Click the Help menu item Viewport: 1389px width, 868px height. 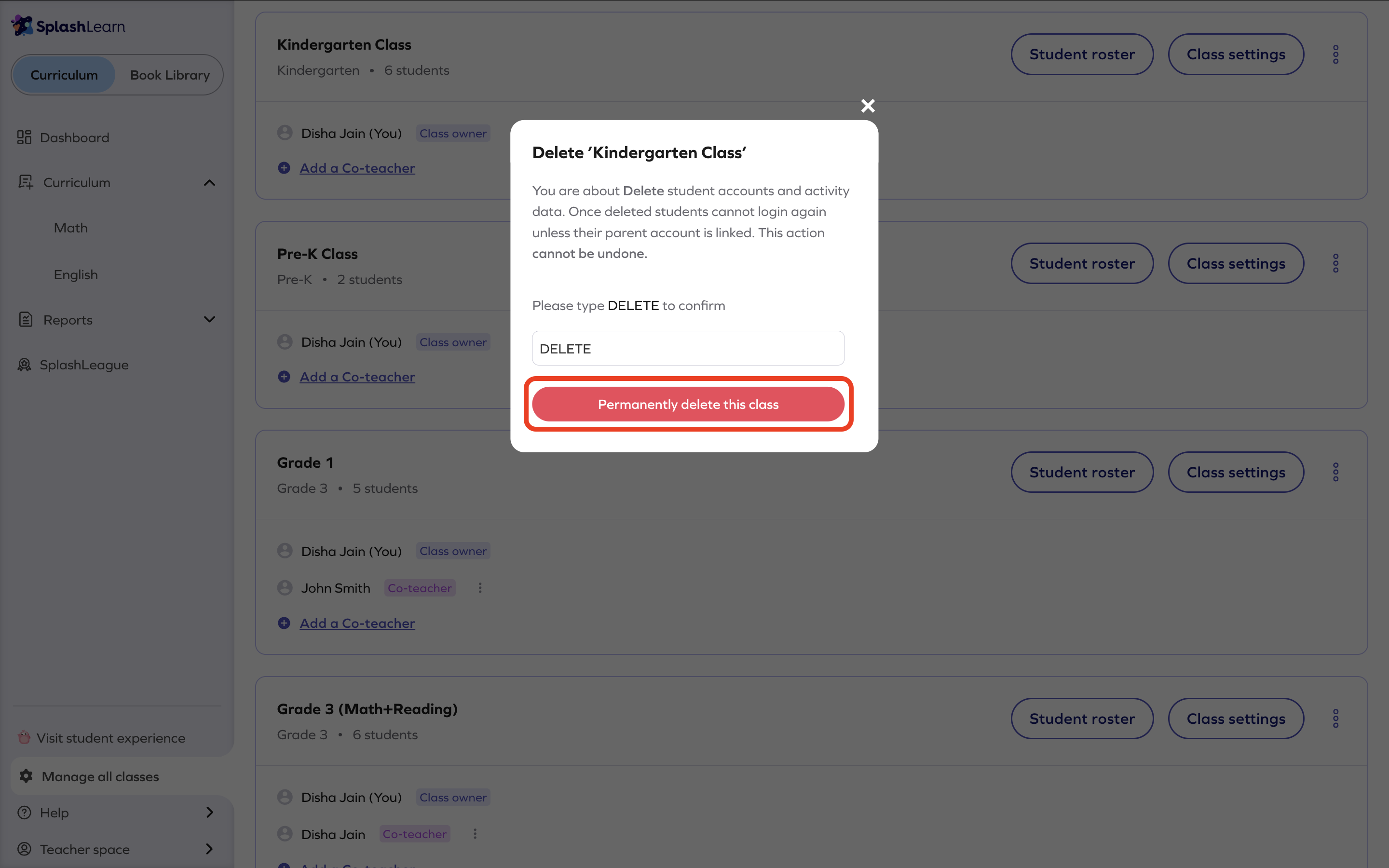coord(54,813)
